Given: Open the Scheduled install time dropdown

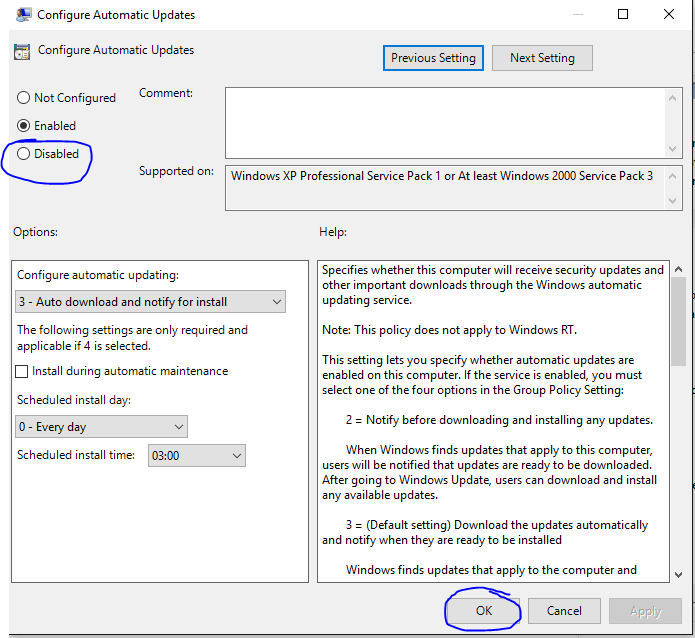Looking at the screenshot, I should coord(197,455).
